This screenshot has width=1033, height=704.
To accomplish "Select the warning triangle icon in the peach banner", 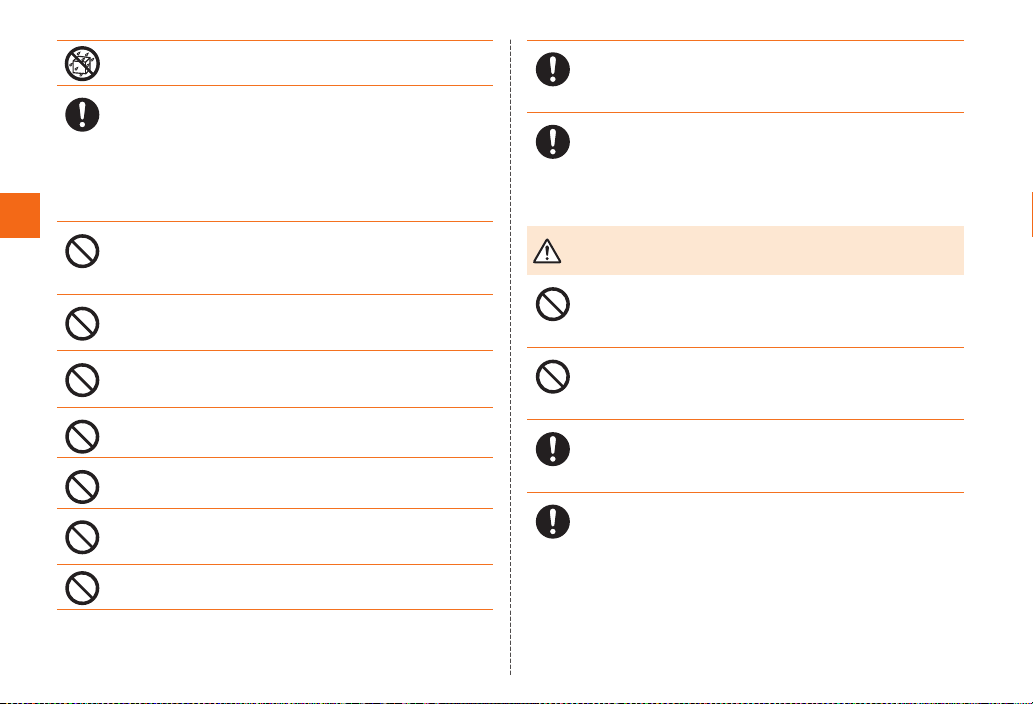I will (x=547, y=251).
